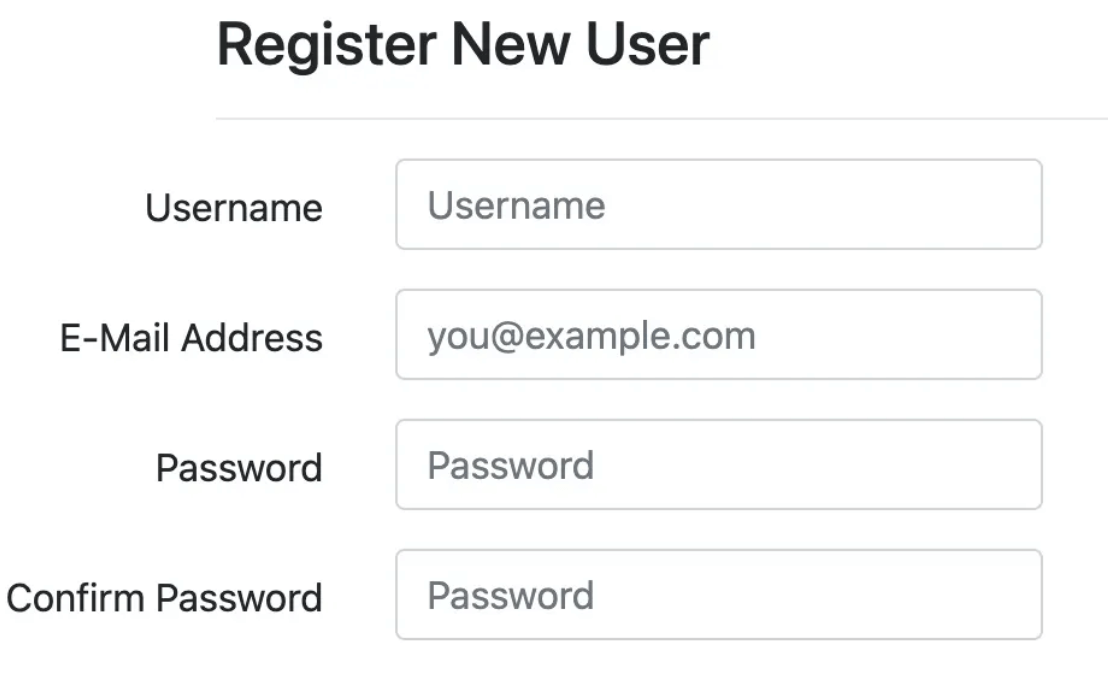Click the "Password" label text
Screen dimensions: 1108x698
tap(239, 468)
